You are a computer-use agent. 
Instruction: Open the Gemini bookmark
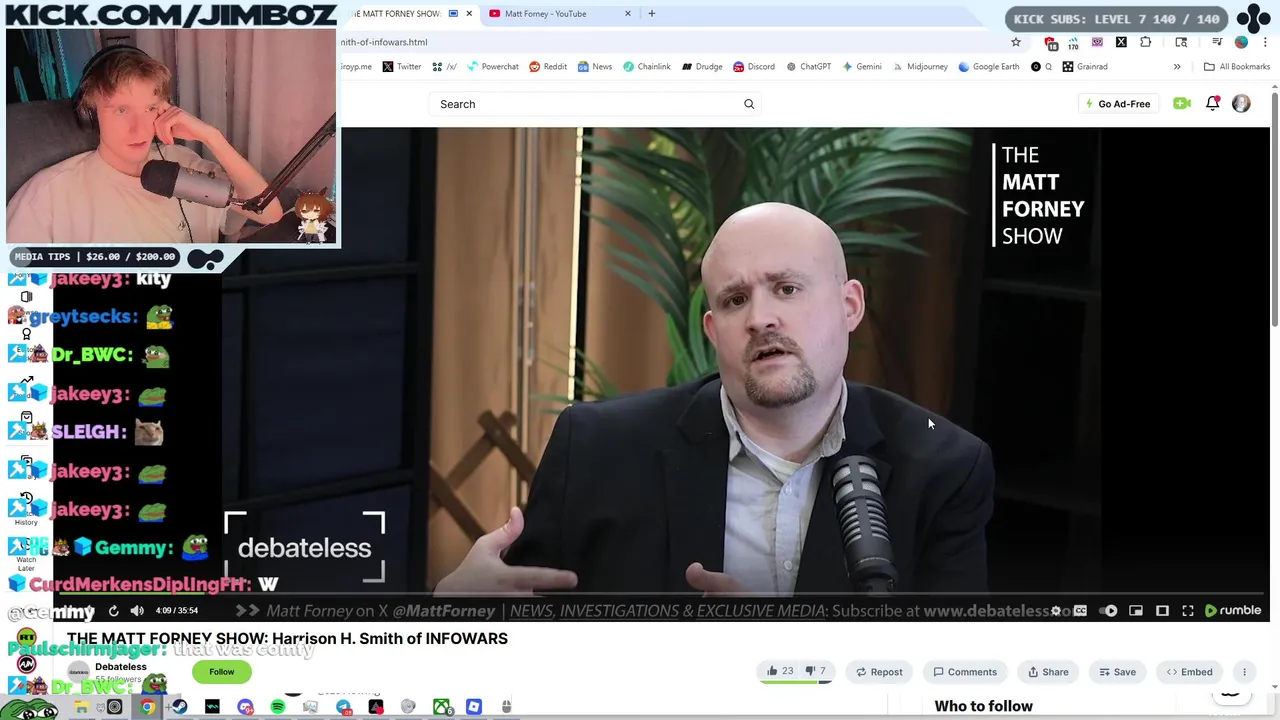click(x=862, y=67)
